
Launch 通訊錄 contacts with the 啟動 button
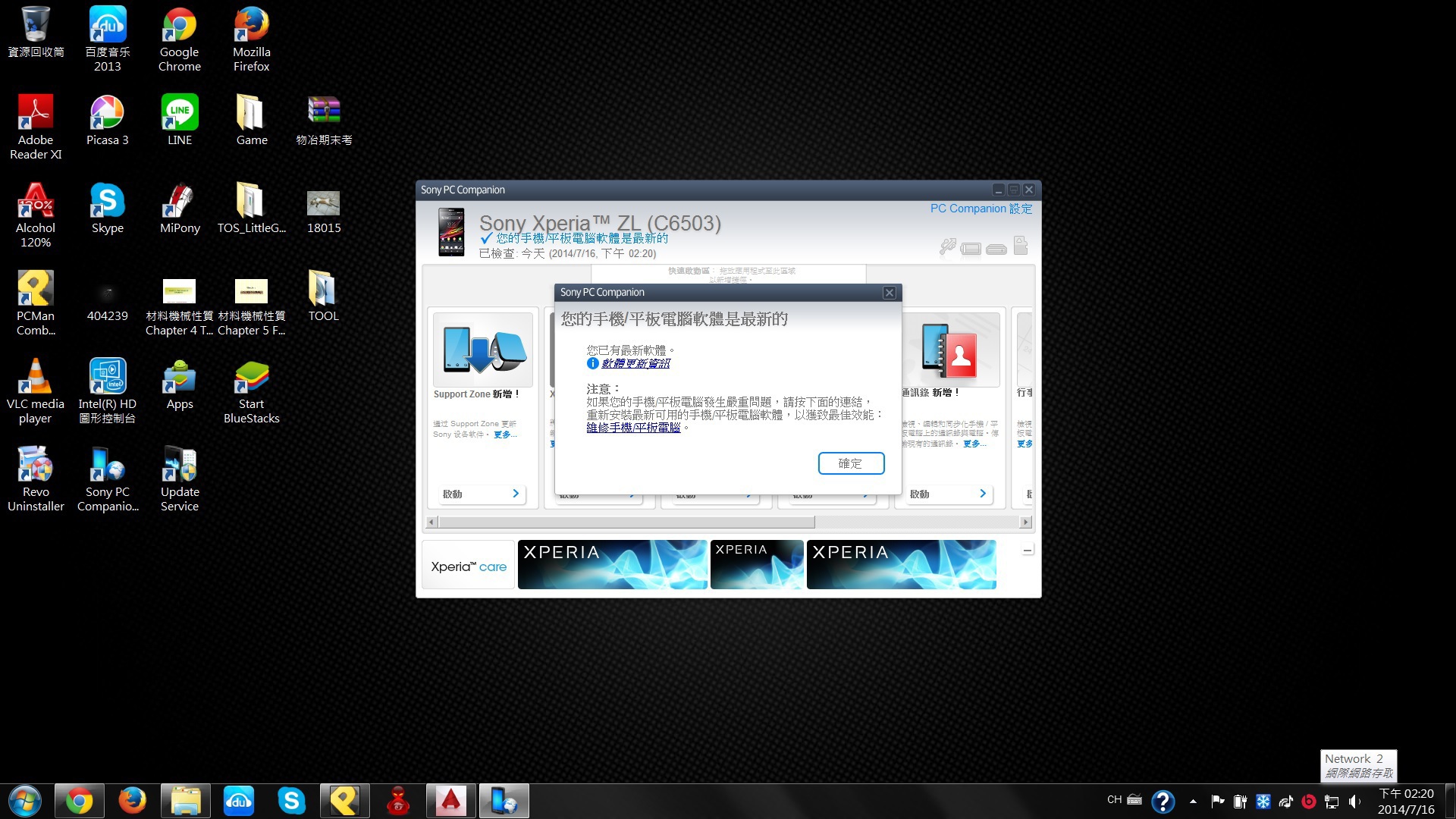click(949, 494)
